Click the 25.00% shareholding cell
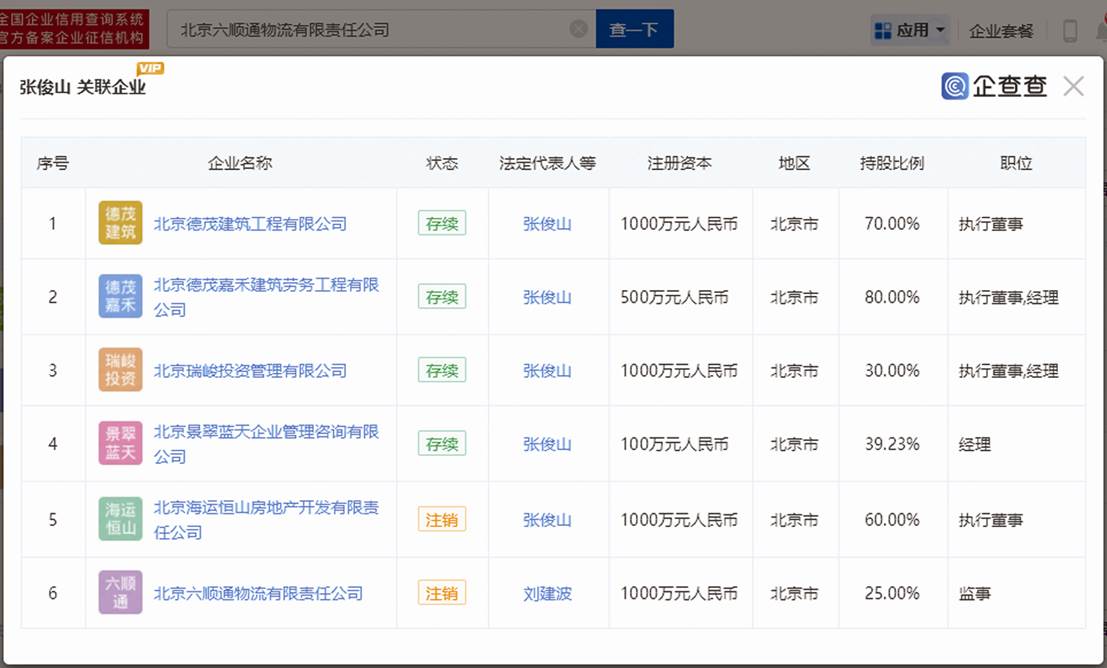The width and height of the screenshot is (1107, 668). pos(892,593)
